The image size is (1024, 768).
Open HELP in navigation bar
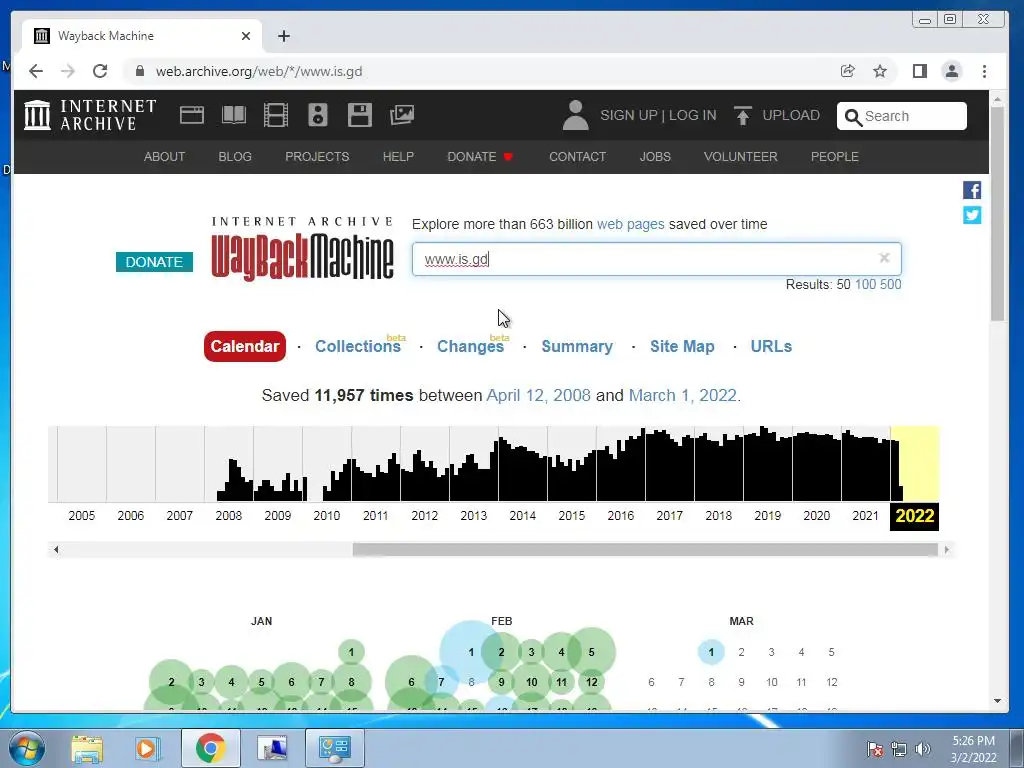point(398,157)
